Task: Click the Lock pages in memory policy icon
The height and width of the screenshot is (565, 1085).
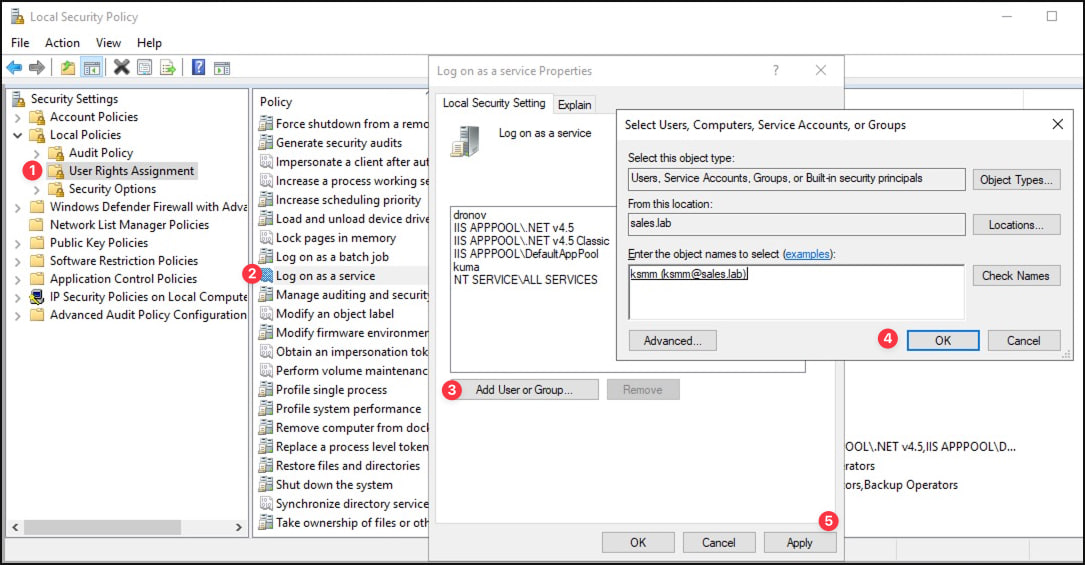Action: pos(266,238)
